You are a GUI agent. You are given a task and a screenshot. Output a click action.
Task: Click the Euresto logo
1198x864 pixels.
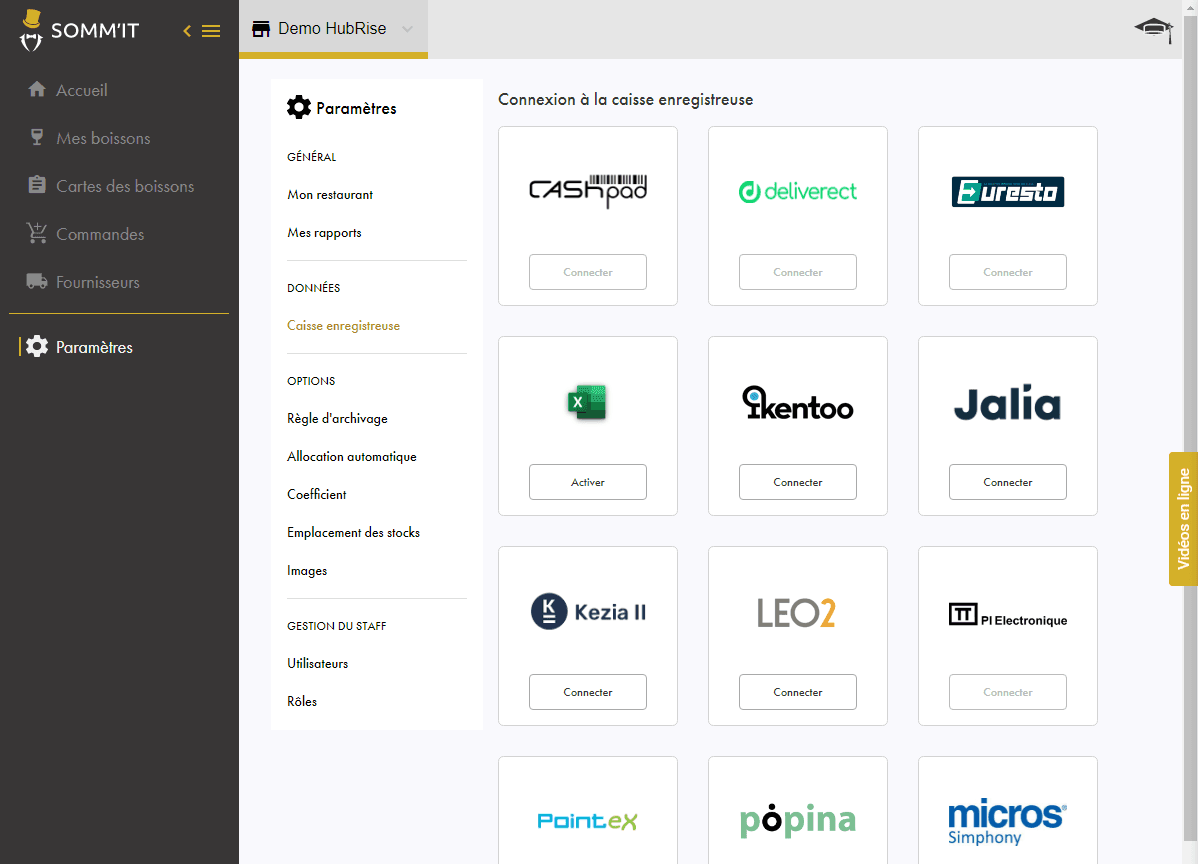pyautogui.click(x=1008, y=192)
